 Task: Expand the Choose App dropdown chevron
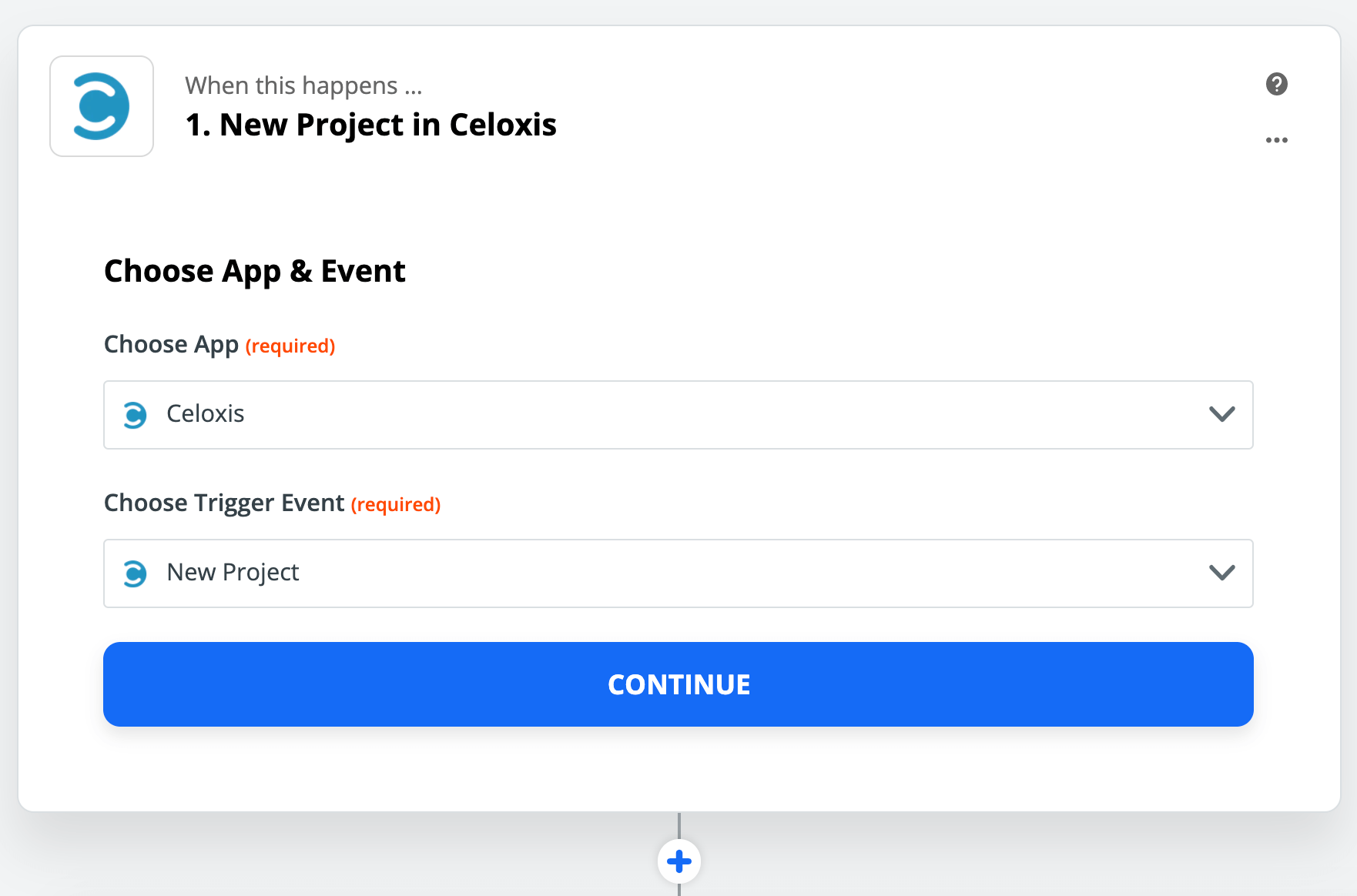coord(1221,414)
